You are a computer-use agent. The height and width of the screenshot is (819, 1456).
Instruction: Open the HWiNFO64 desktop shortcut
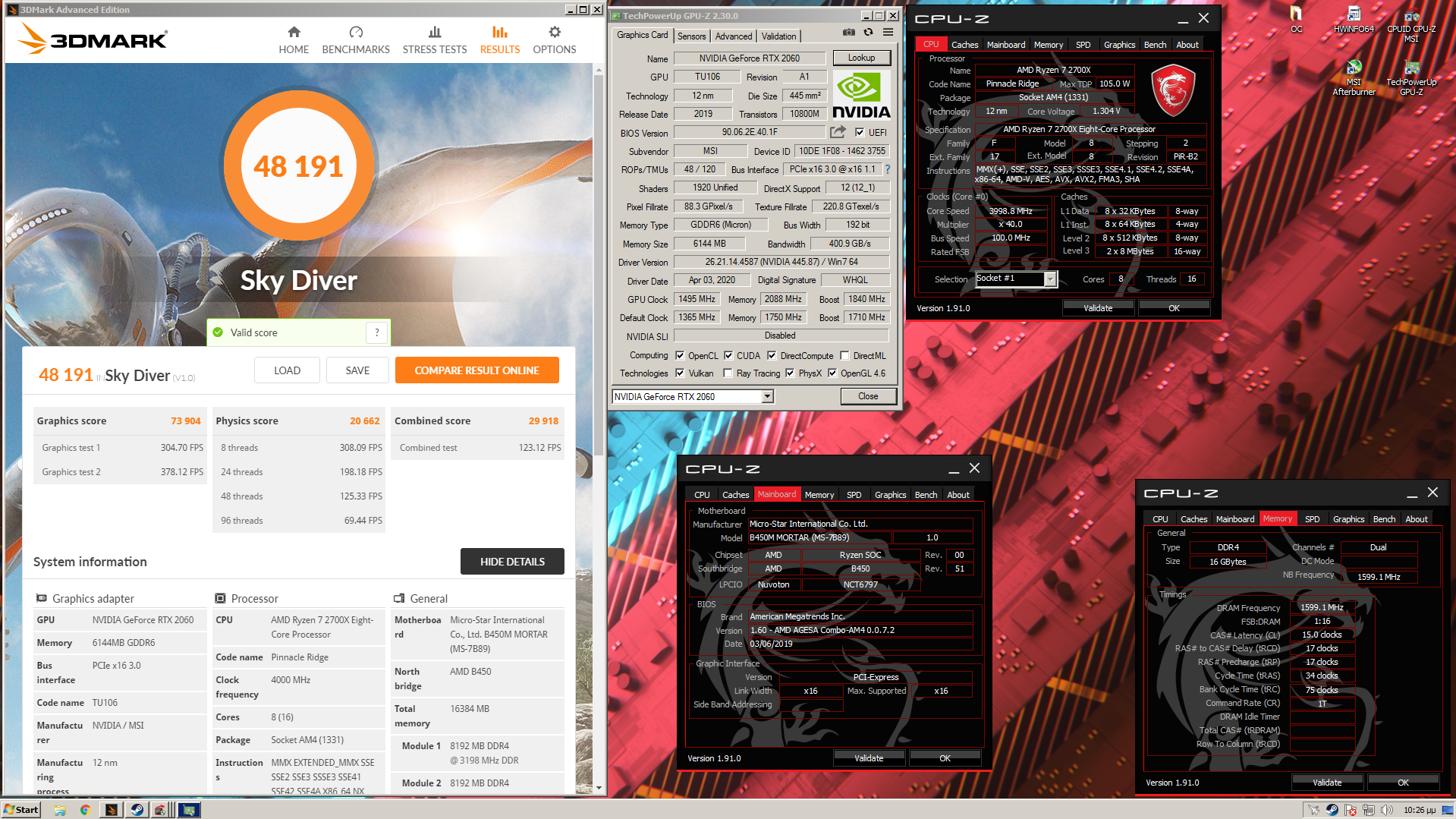point(1354,20)
